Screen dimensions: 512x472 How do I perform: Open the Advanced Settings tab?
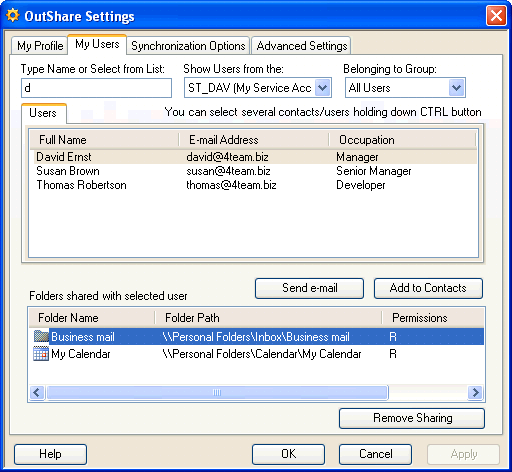tap(301, 46)
